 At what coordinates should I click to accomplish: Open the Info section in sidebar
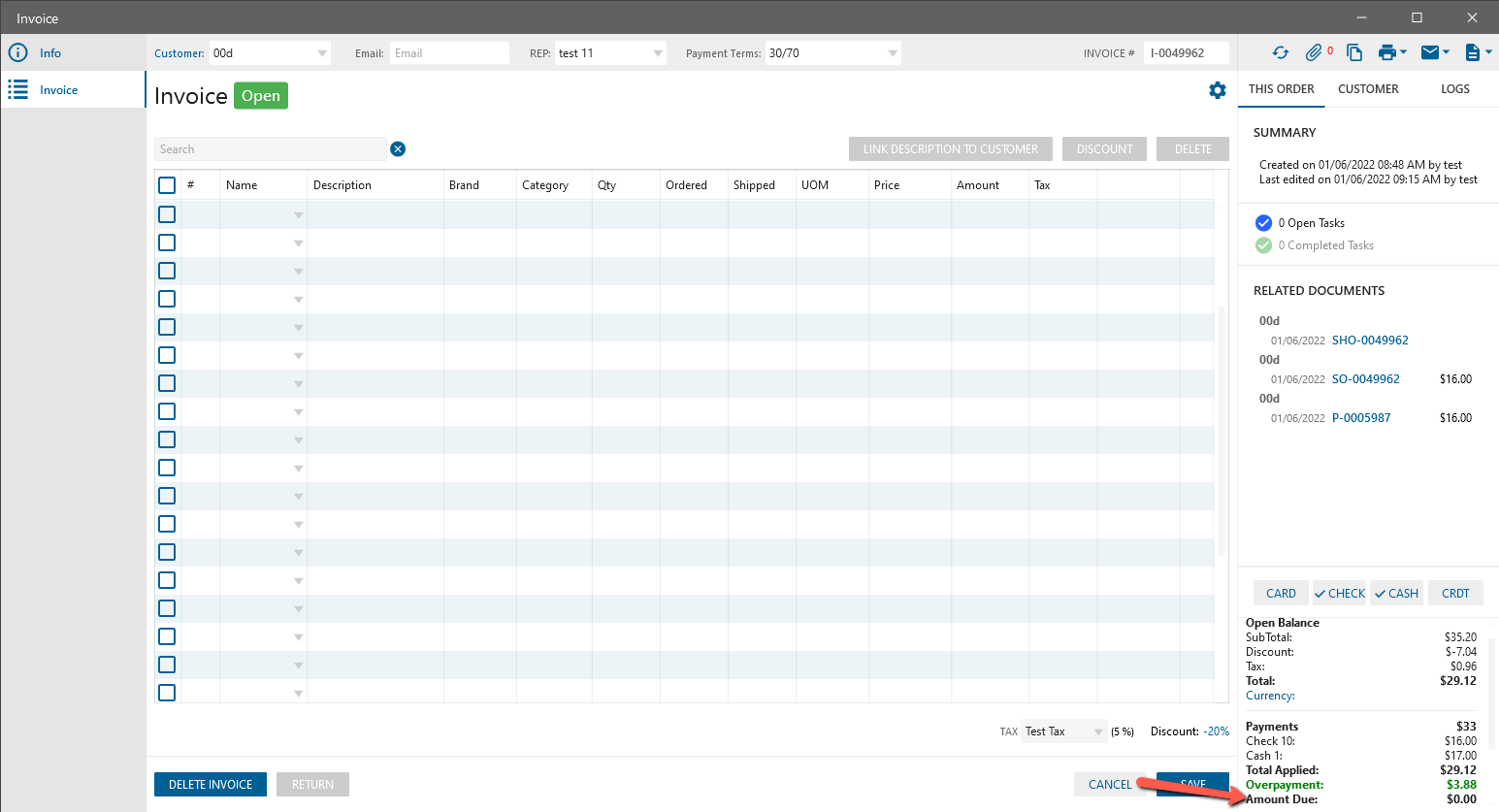73,53
